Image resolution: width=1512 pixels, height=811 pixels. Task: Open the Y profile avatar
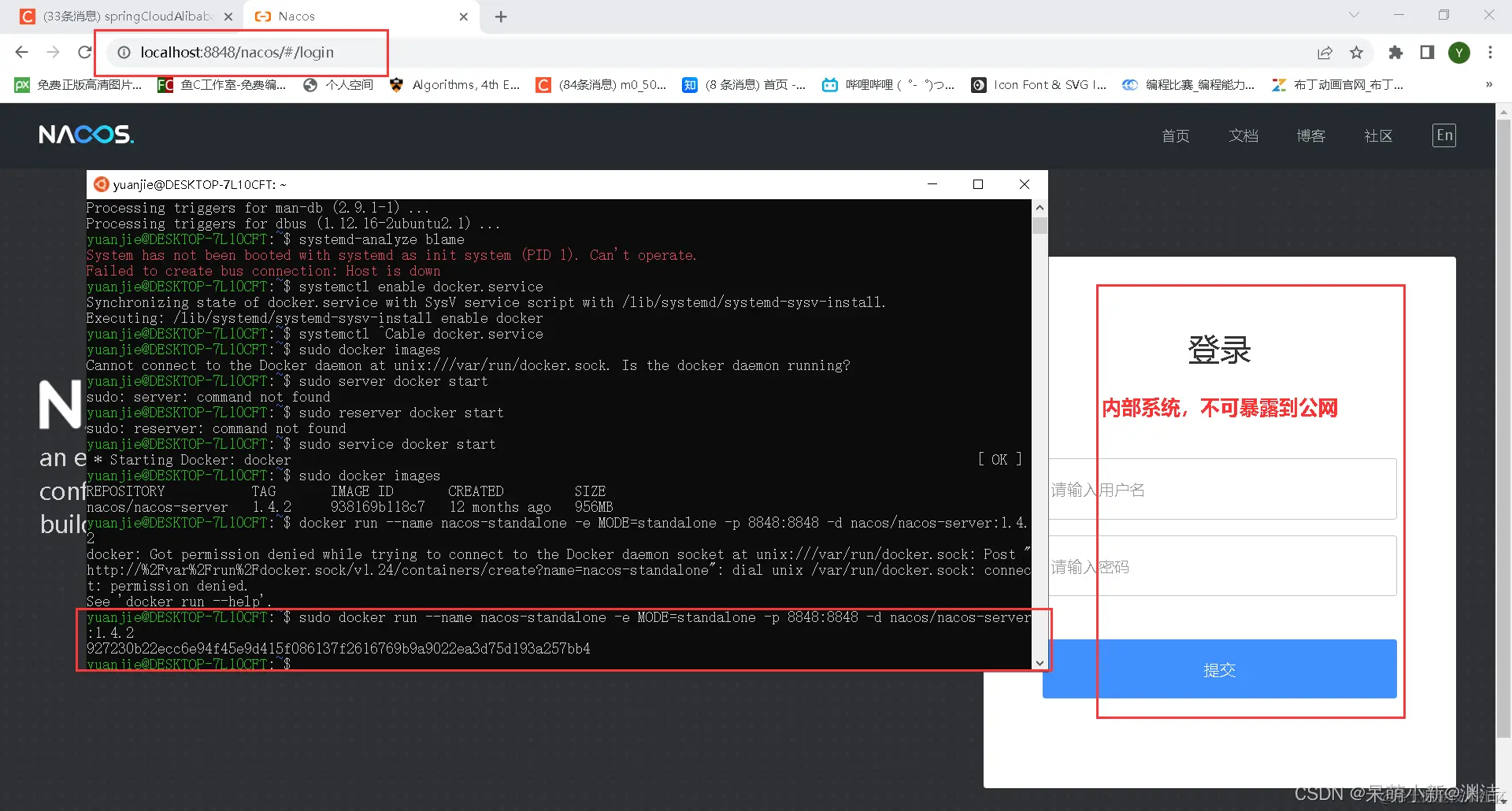click(x=1459, y=53)
